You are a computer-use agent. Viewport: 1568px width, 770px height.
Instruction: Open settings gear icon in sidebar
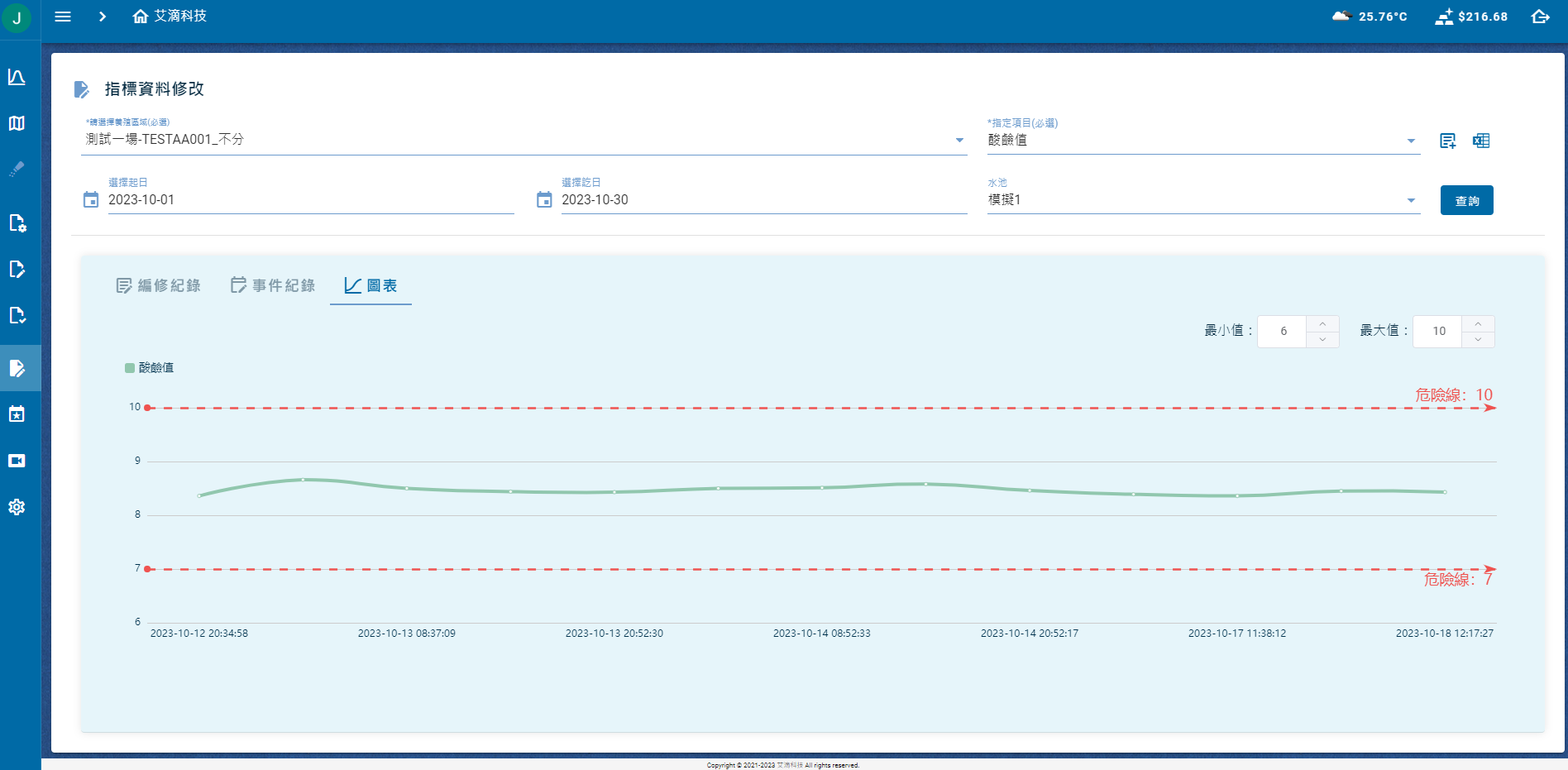pos(17,507)
